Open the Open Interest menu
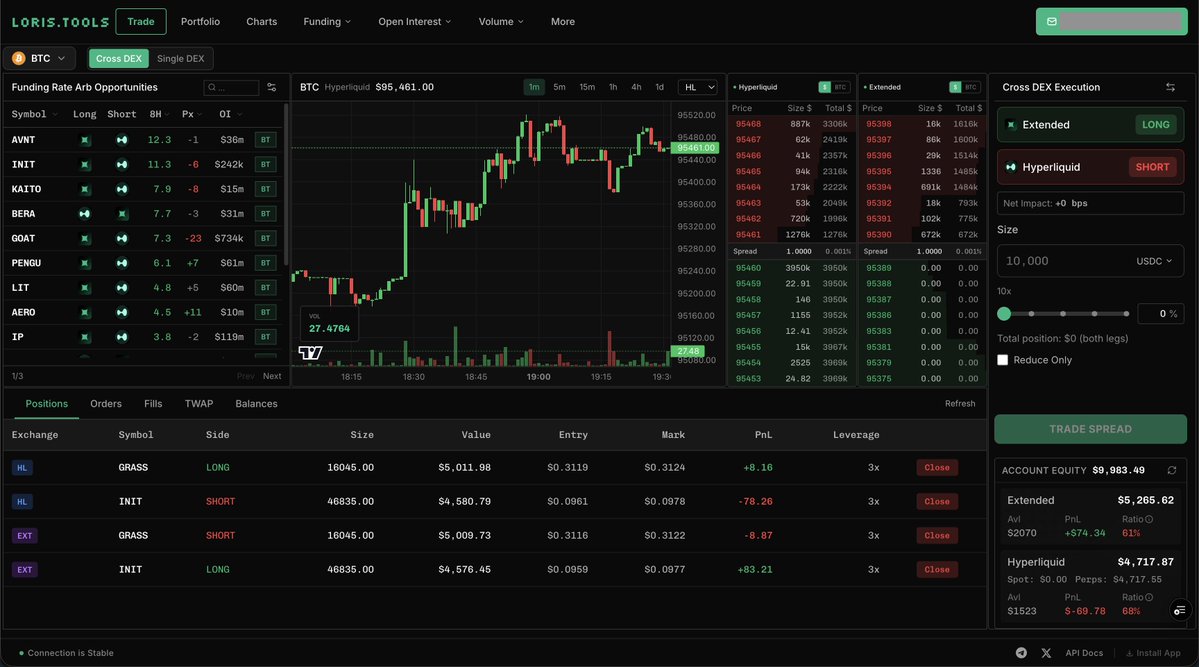The width and height of the screenshot is (1199, 667). pos(412,20)
